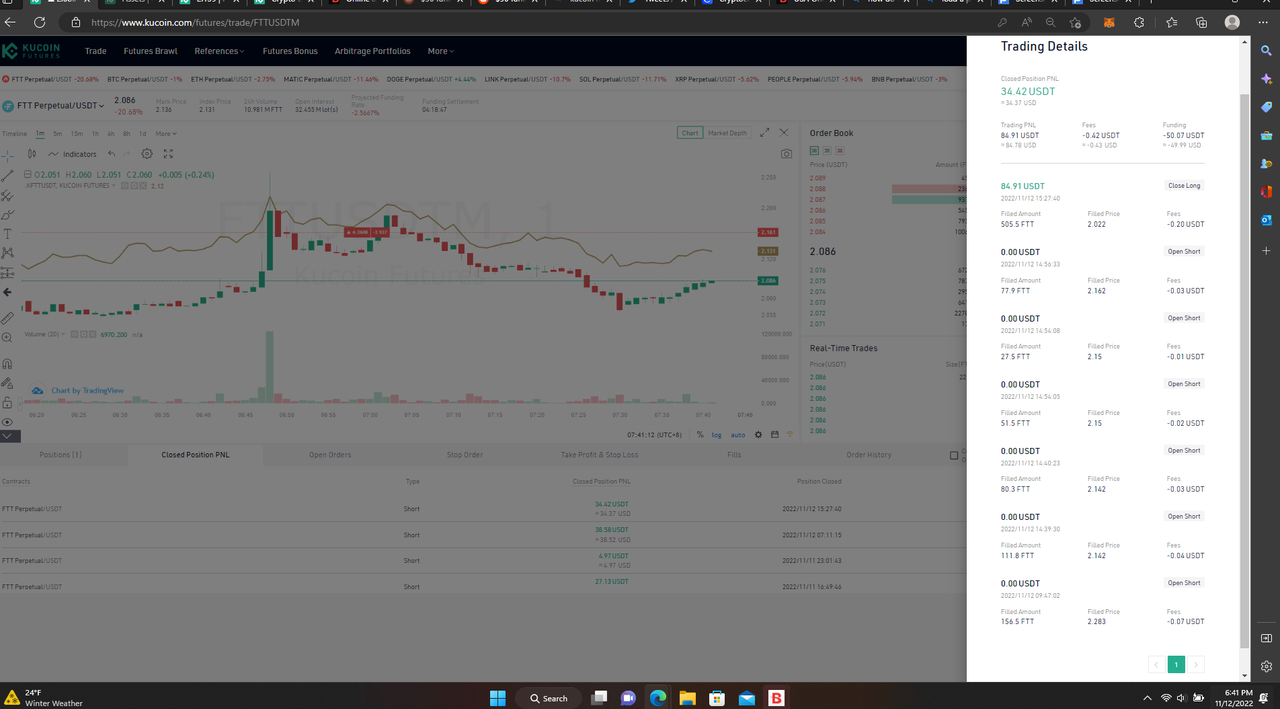1280x709 pixels.
Task: Select the 1h timeframe
Action: (96, 133)
